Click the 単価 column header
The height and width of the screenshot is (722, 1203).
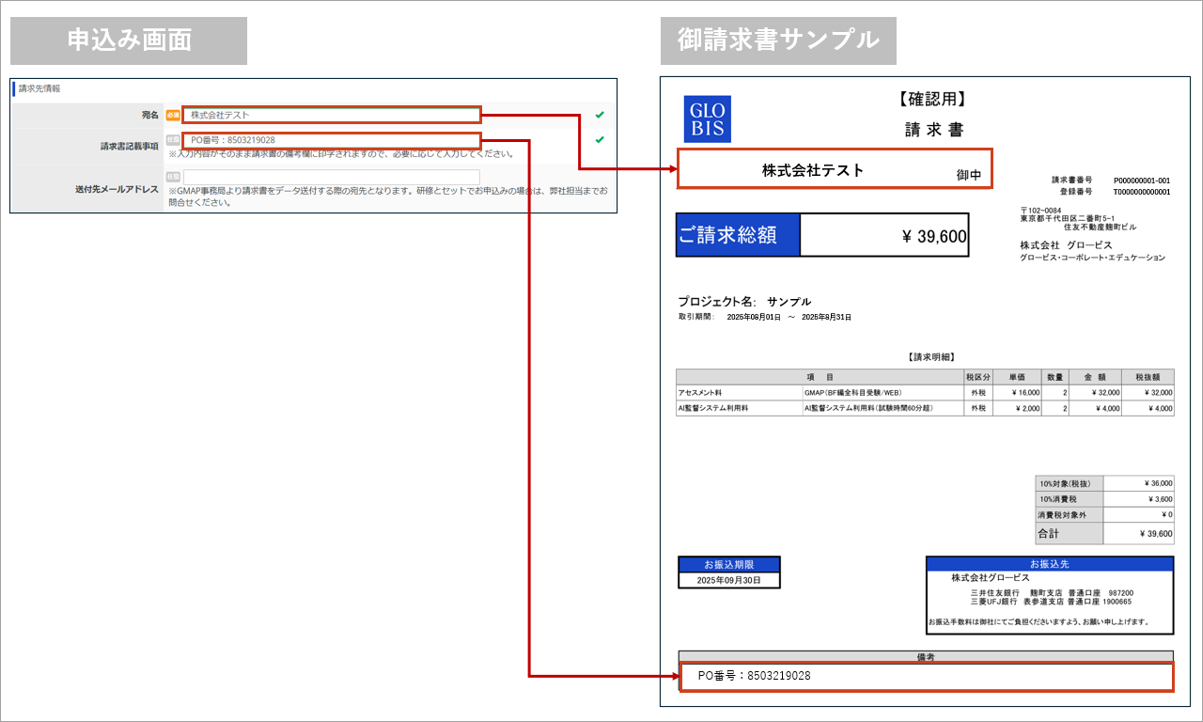point(1018,377)
